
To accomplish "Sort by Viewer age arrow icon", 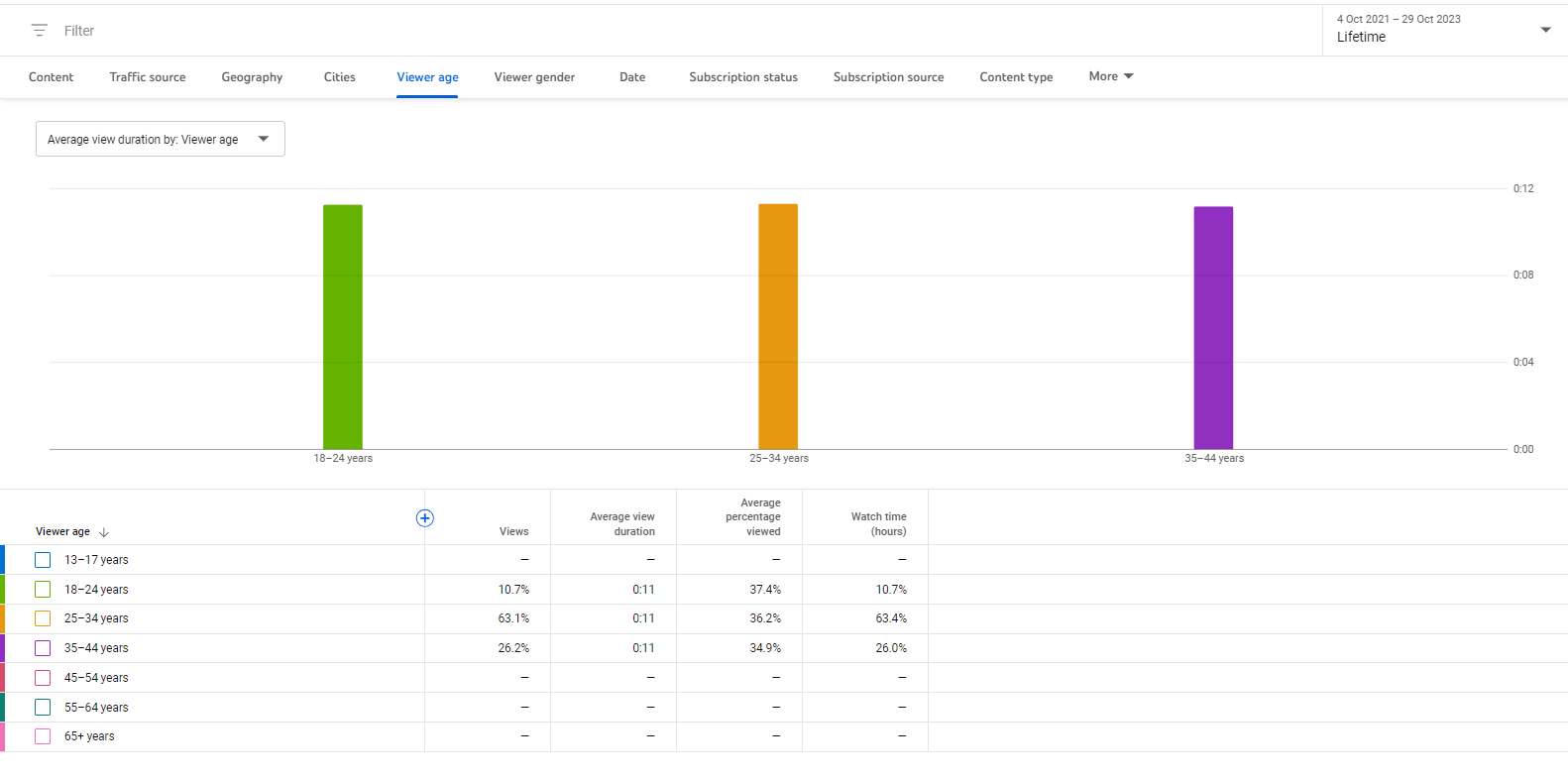I will [x=104, y=532].
